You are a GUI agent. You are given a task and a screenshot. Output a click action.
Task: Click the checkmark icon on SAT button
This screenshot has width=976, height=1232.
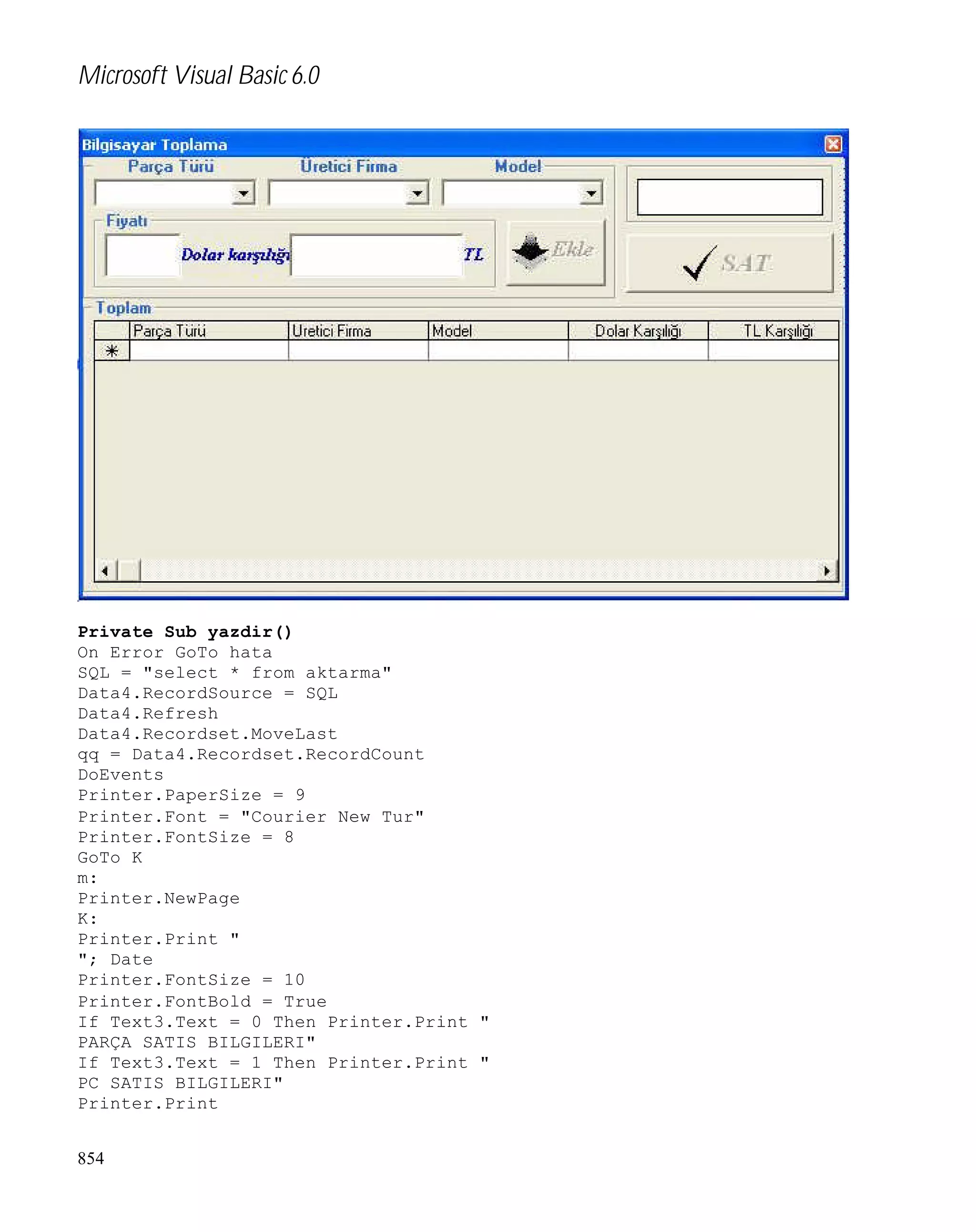(700, 263)
